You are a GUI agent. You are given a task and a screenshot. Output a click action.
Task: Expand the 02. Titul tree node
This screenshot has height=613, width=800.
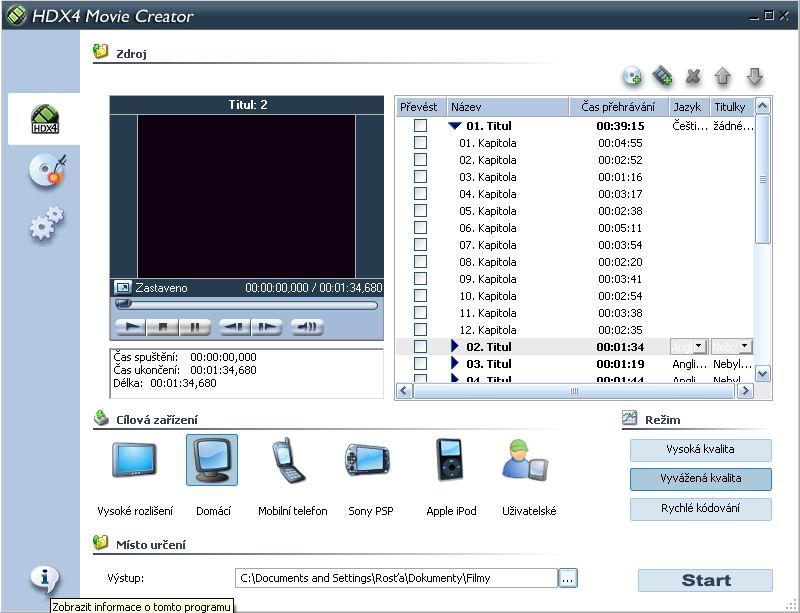pyautogui.click(x=455, y=346)
